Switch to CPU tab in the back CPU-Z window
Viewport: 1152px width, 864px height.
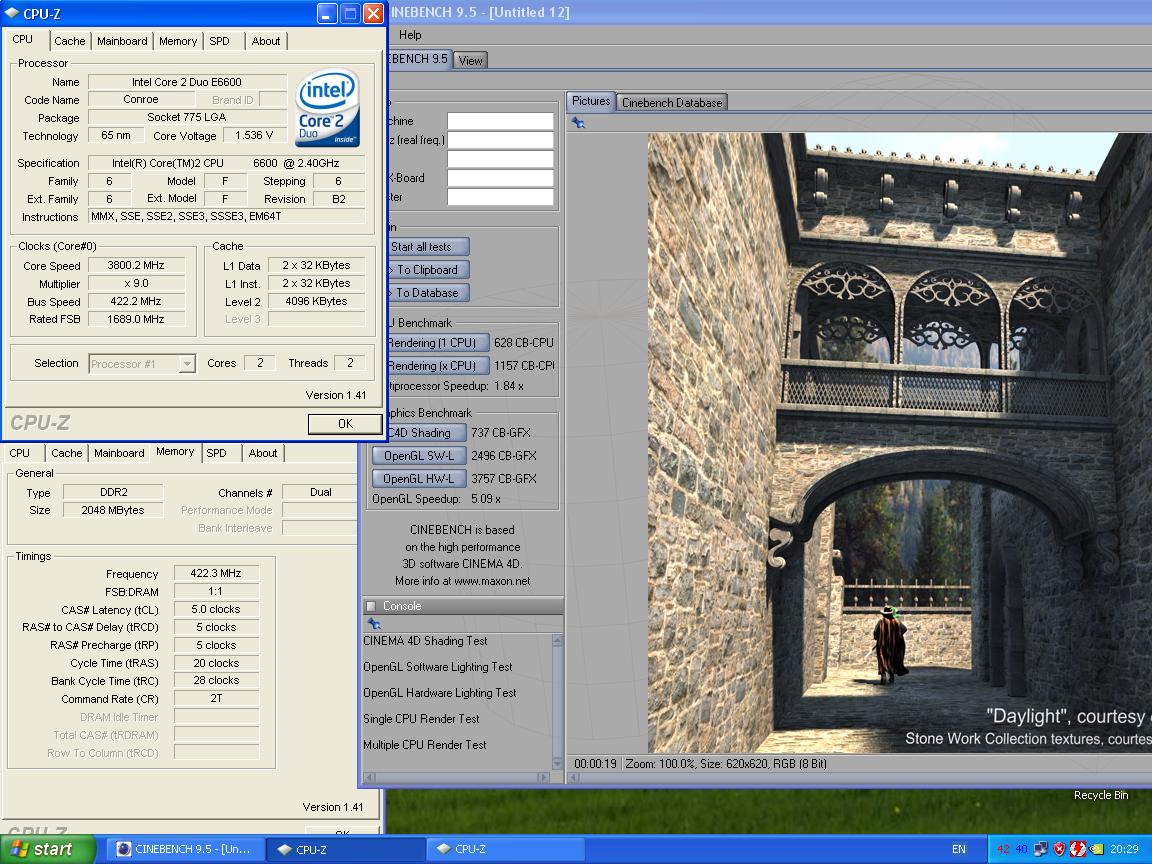20,453
